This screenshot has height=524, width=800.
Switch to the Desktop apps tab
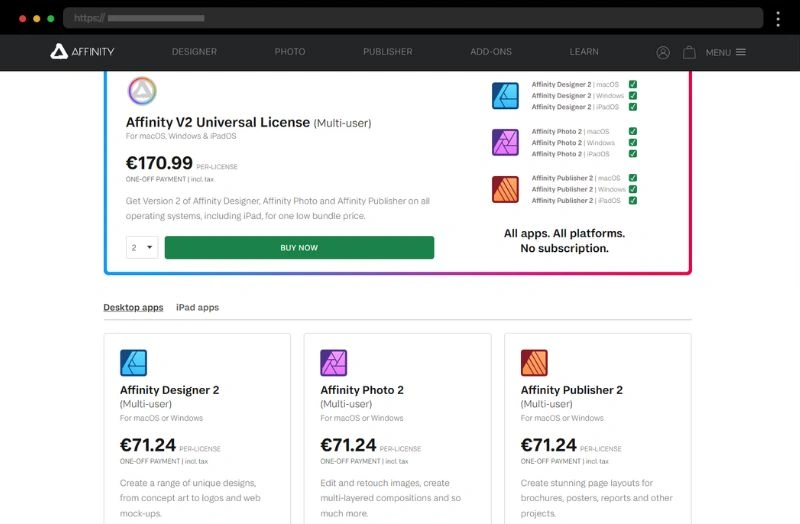click(133, 307)
